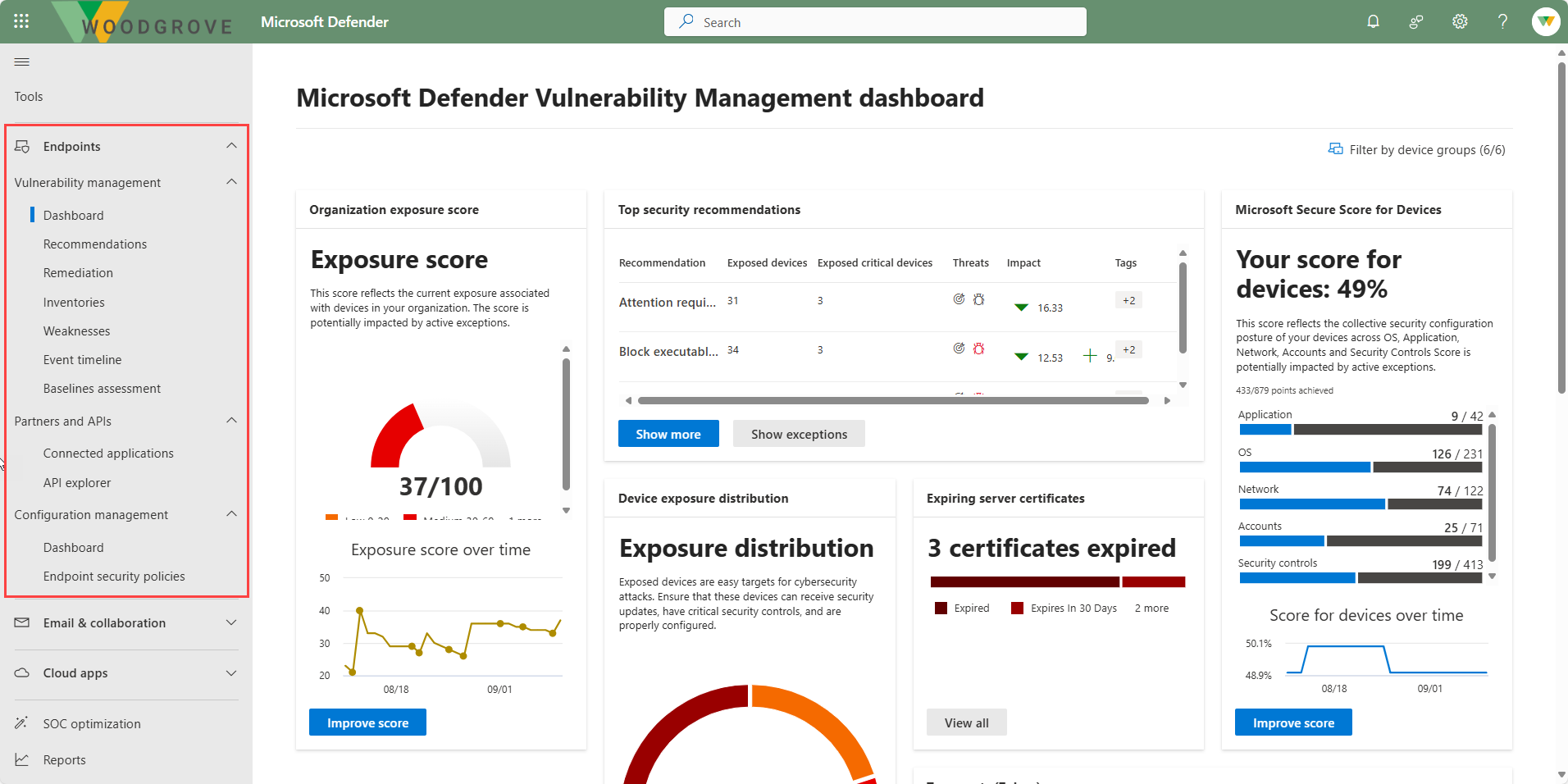Viewport: 1568px width, 784px height.
Task: Open the app launcher waffle icon
Action: tap(21, 21)
